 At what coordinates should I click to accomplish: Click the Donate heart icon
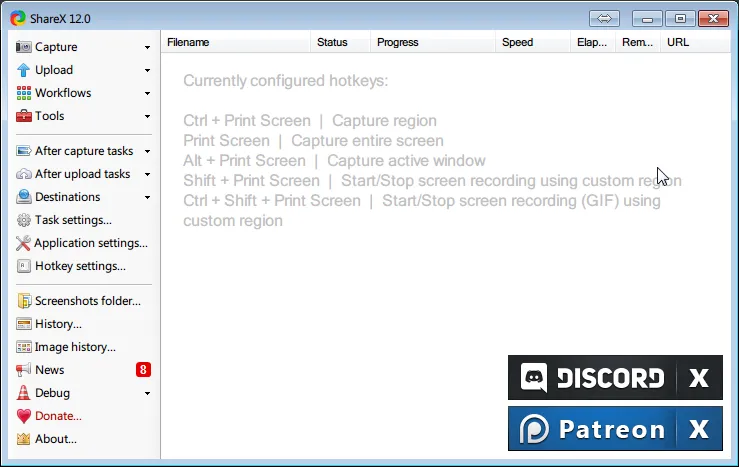coord(24,416)
